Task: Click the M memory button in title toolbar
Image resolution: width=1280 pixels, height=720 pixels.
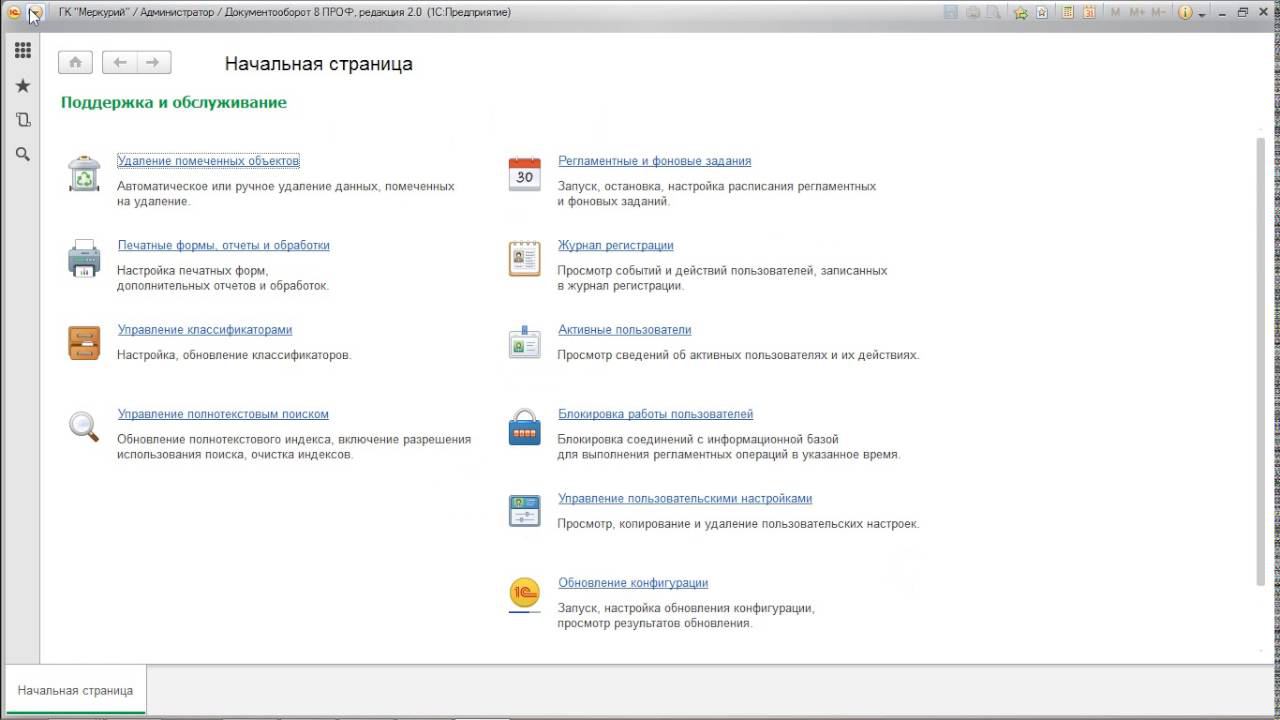Action: [x=1116, y=13]
